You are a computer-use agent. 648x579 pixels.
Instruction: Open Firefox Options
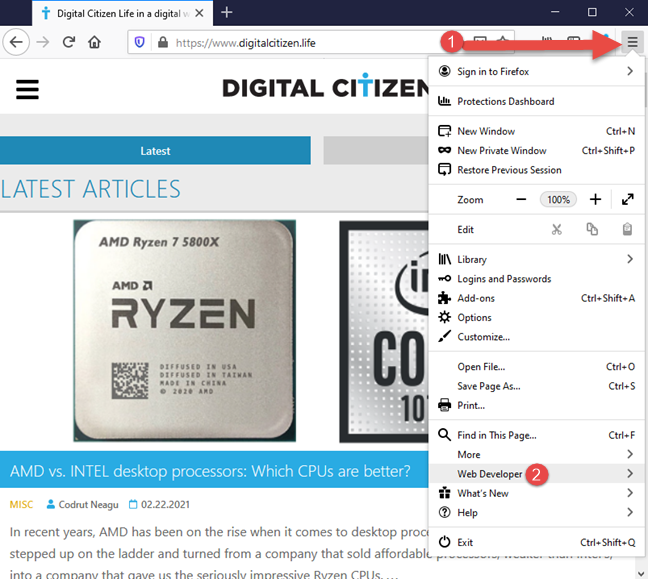coord(536,317)
